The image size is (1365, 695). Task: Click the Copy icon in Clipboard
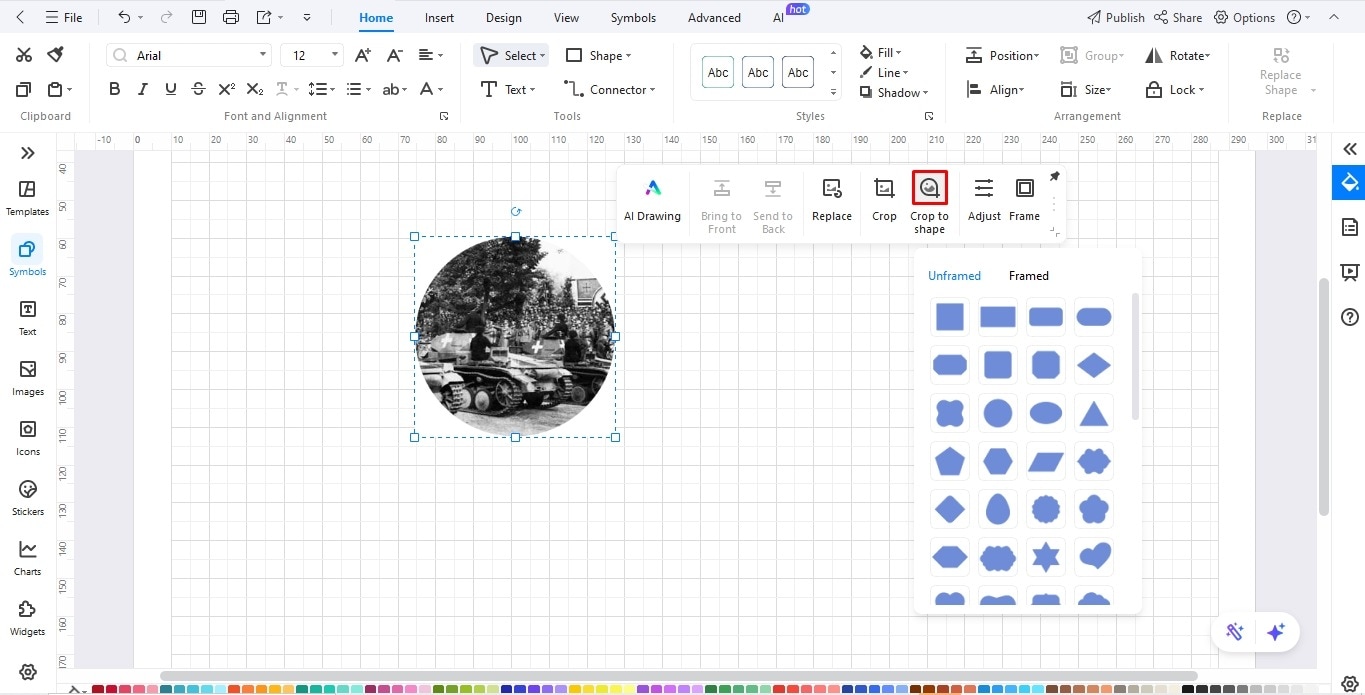(x=24, y=89)
